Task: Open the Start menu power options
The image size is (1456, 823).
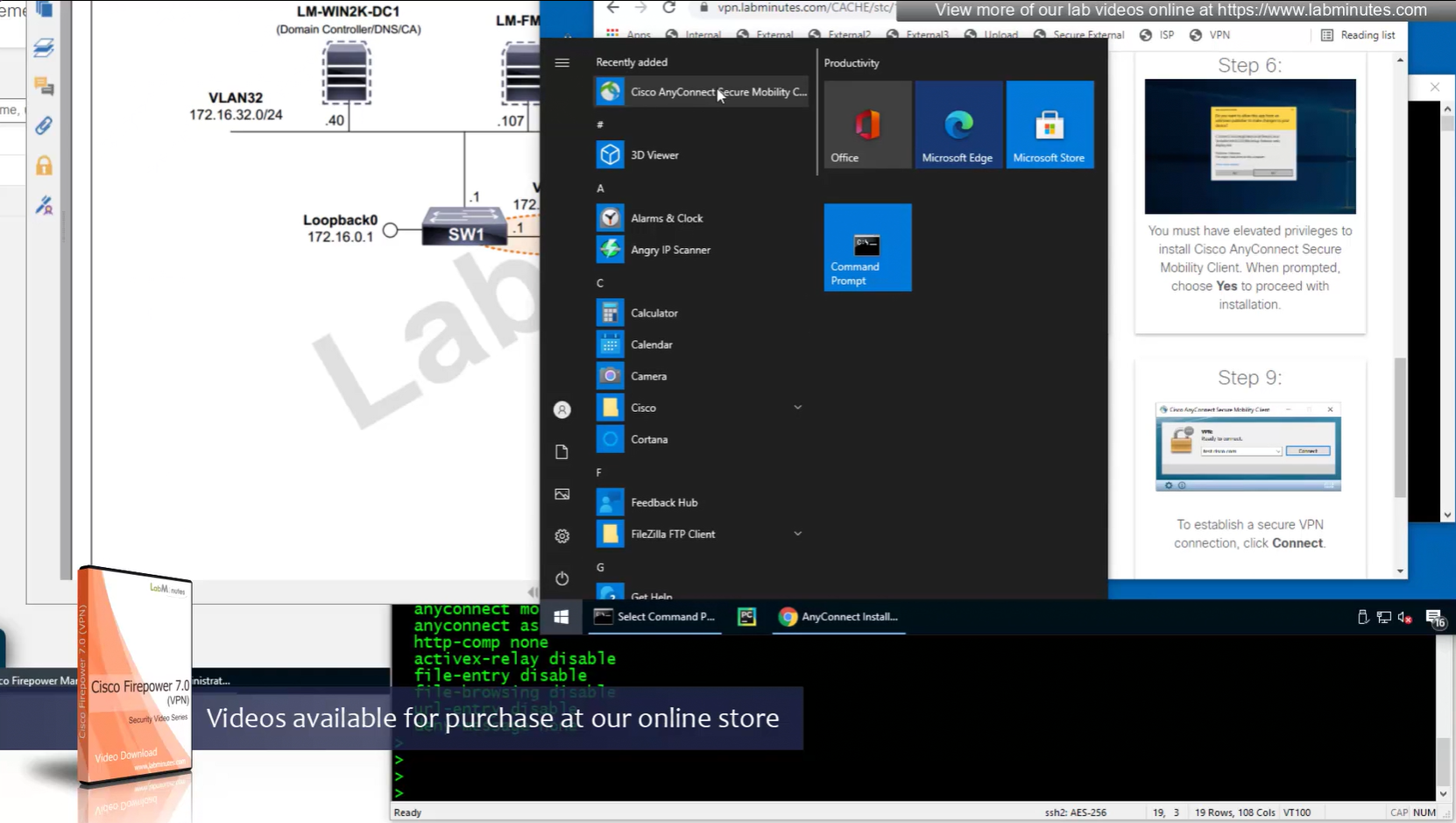Action: (x=562, y=578)
